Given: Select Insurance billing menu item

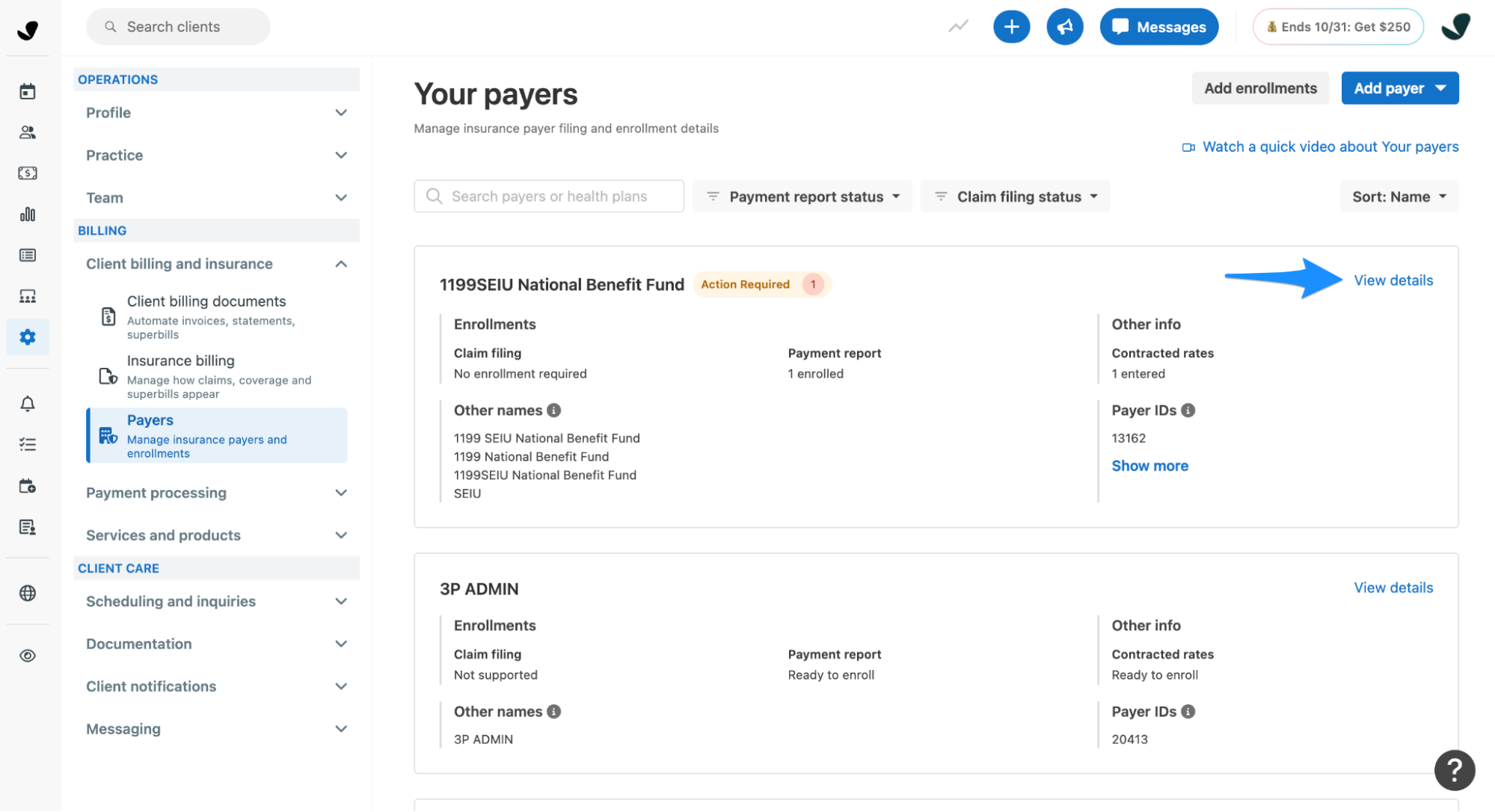Looking at the screenshot, I should (x=217, y=377).
